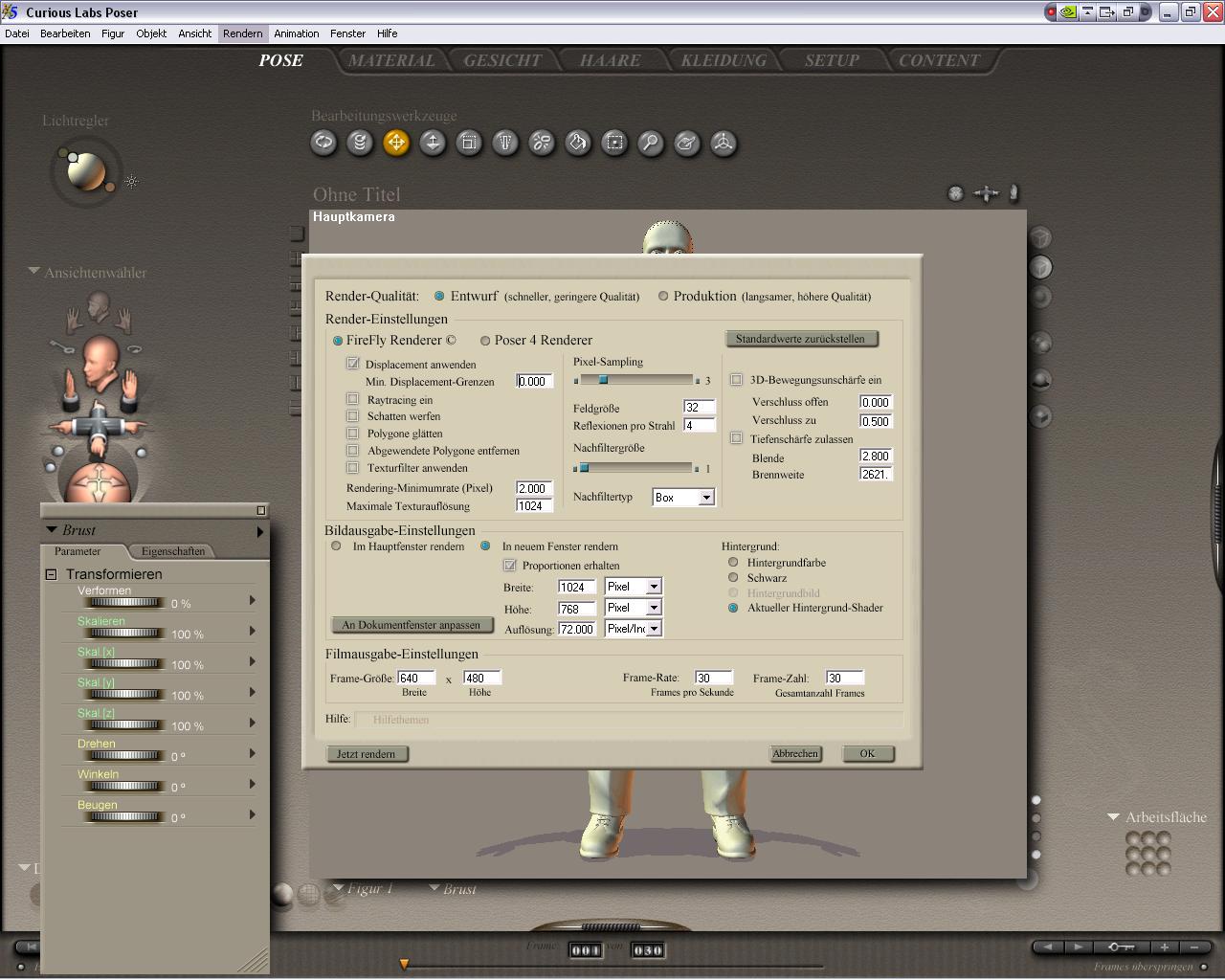Open the Auflösung Pixel/Inch dropdown

(x=654, y=629)
